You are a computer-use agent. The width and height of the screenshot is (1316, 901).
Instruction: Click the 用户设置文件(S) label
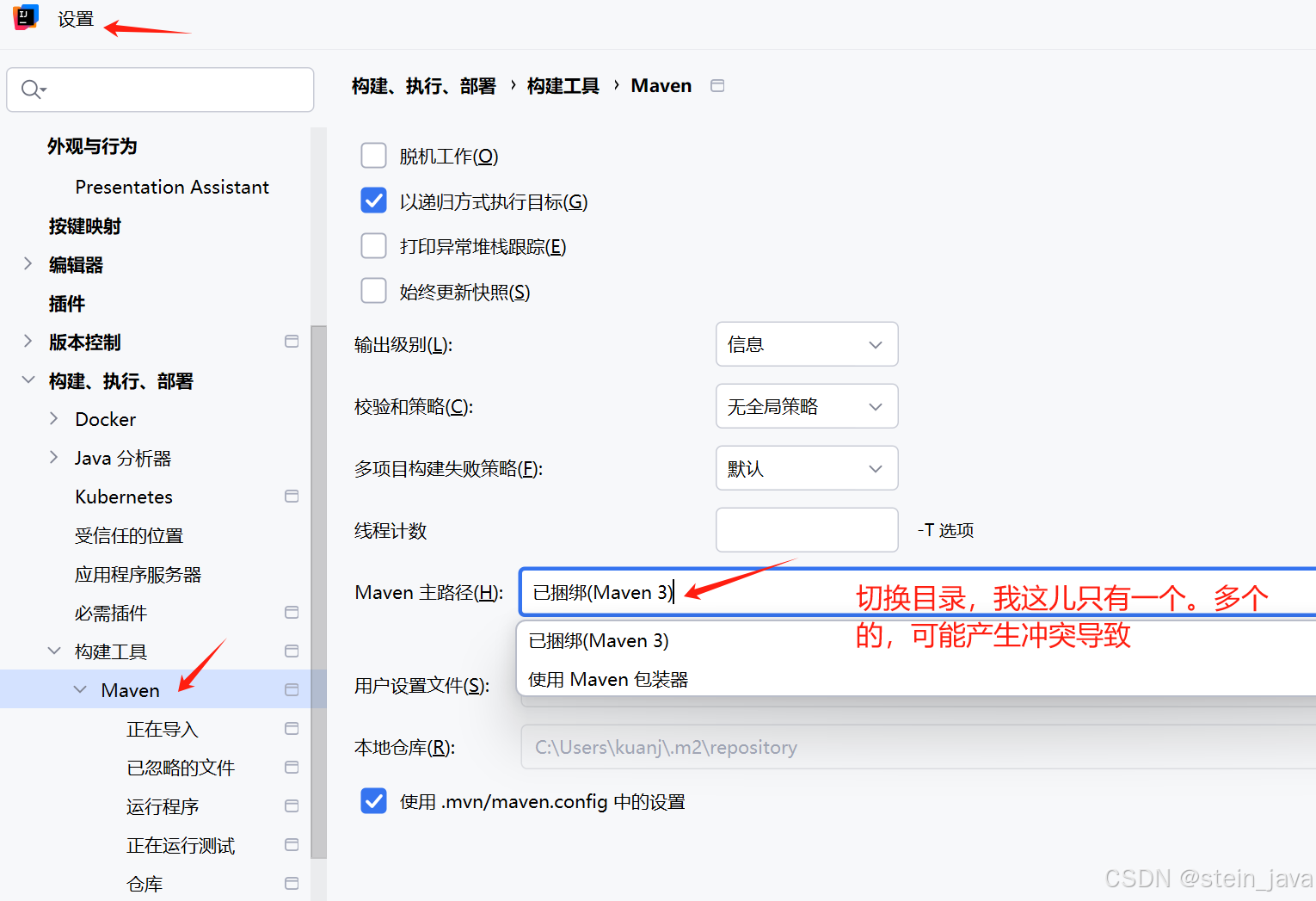tap(422, 686)
